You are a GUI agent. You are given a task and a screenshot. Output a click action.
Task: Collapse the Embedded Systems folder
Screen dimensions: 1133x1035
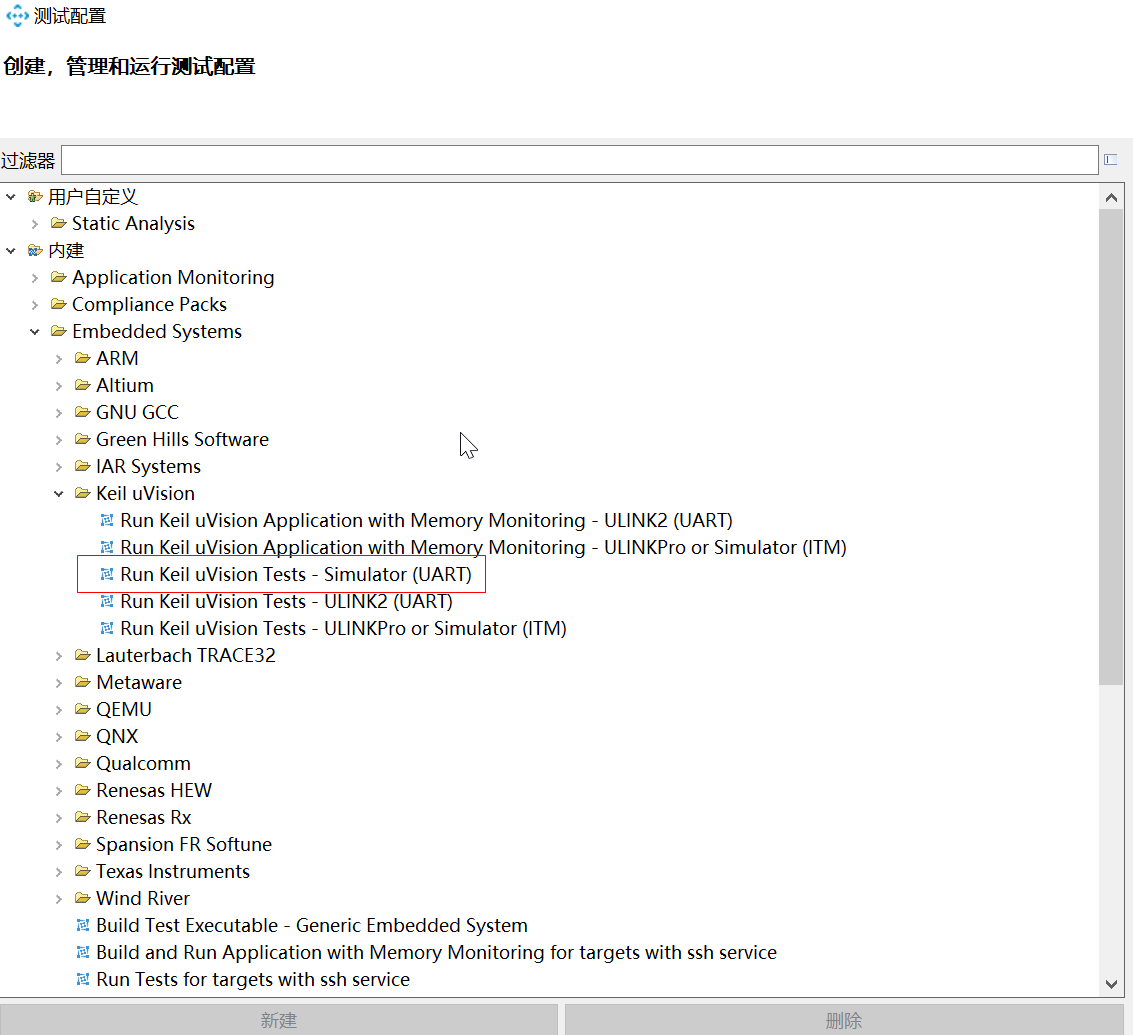pyautogui.click(x=35, y=332)
